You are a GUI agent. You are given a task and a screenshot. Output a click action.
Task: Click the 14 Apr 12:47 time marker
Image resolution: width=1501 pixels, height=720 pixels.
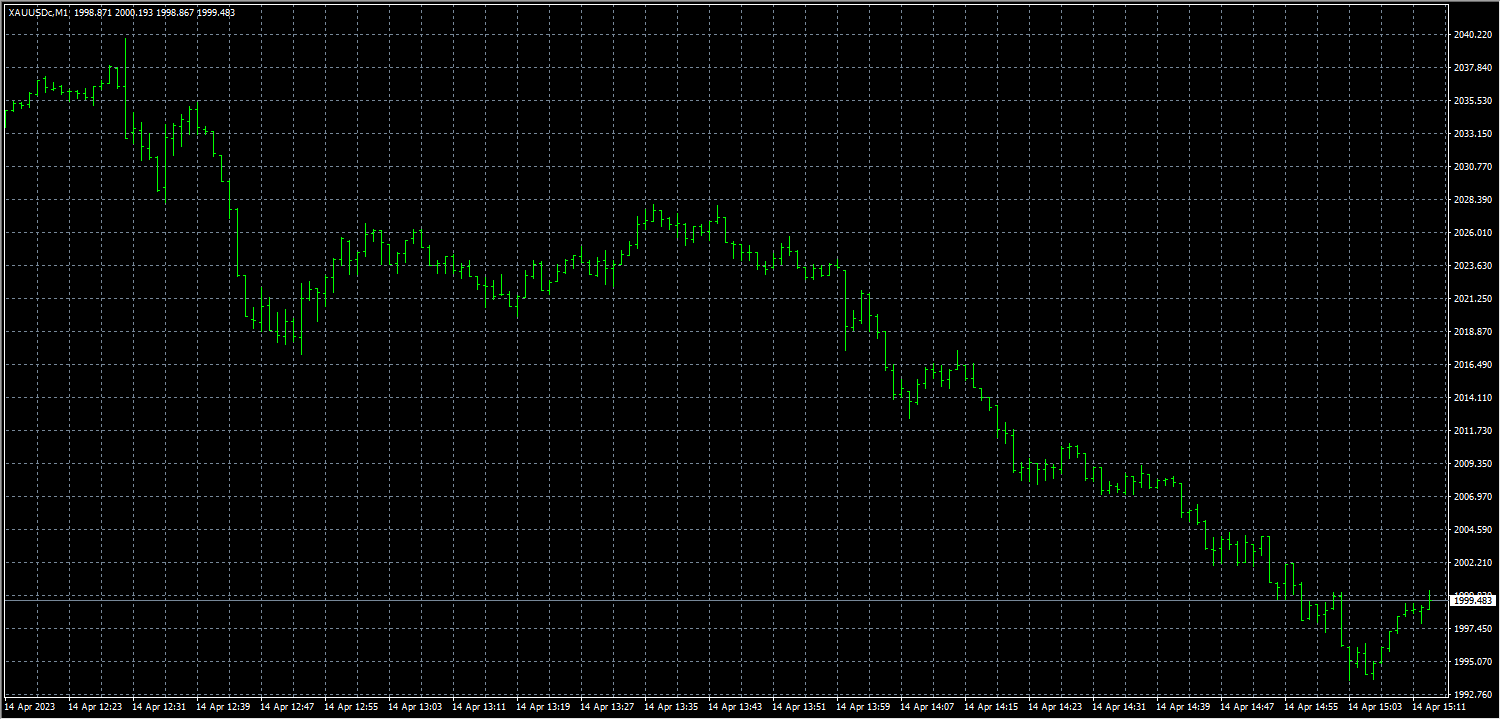tap(288, 707)
